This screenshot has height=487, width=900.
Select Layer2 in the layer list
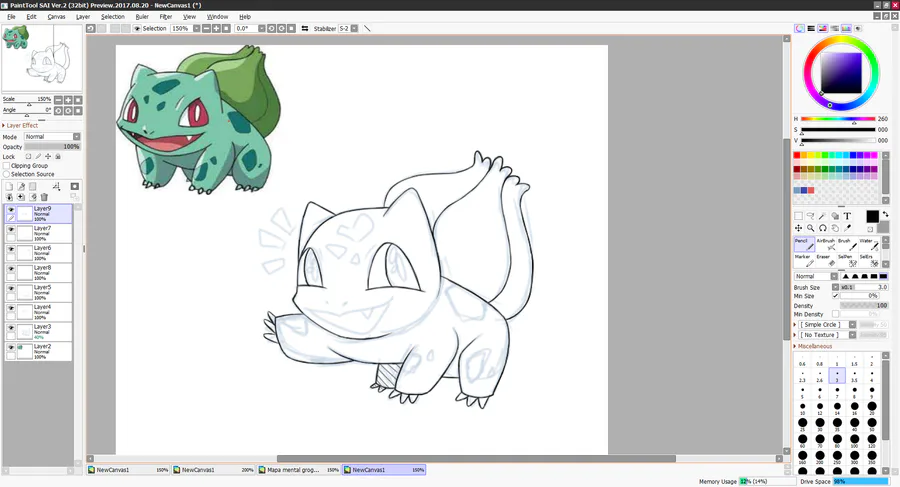click(x=39, y=351)
